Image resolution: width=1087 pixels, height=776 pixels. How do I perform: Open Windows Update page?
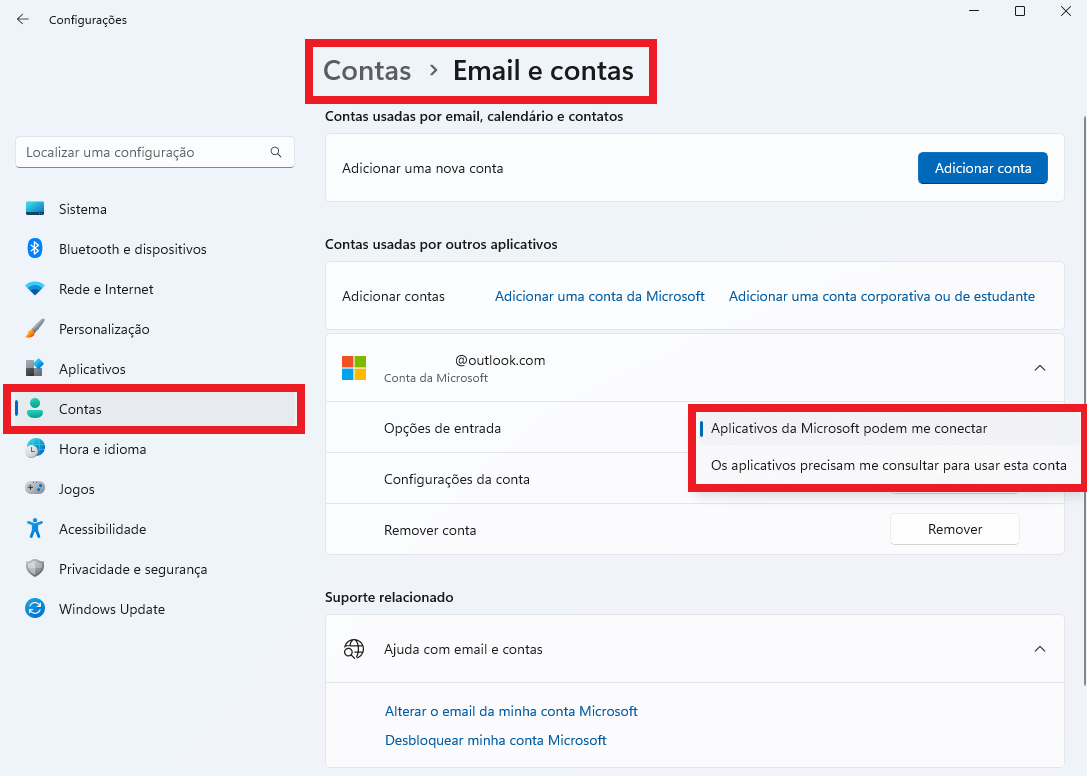[155, 609]
